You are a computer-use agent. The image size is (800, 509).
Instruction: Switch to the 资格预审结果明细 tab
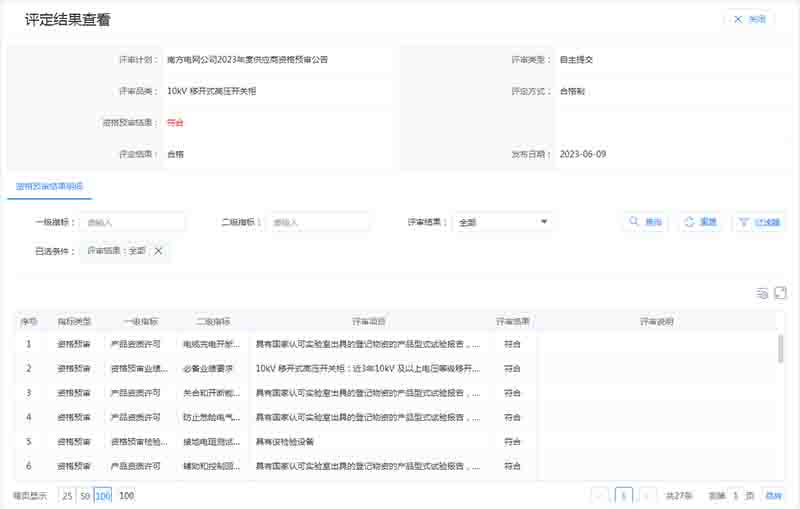(50, 186)
